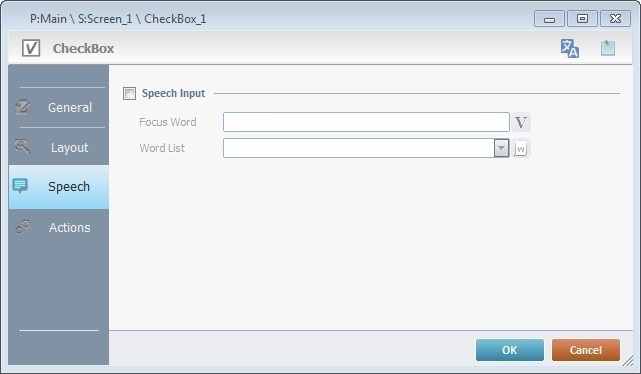Click the window resize grip corner

pos(628,361)
